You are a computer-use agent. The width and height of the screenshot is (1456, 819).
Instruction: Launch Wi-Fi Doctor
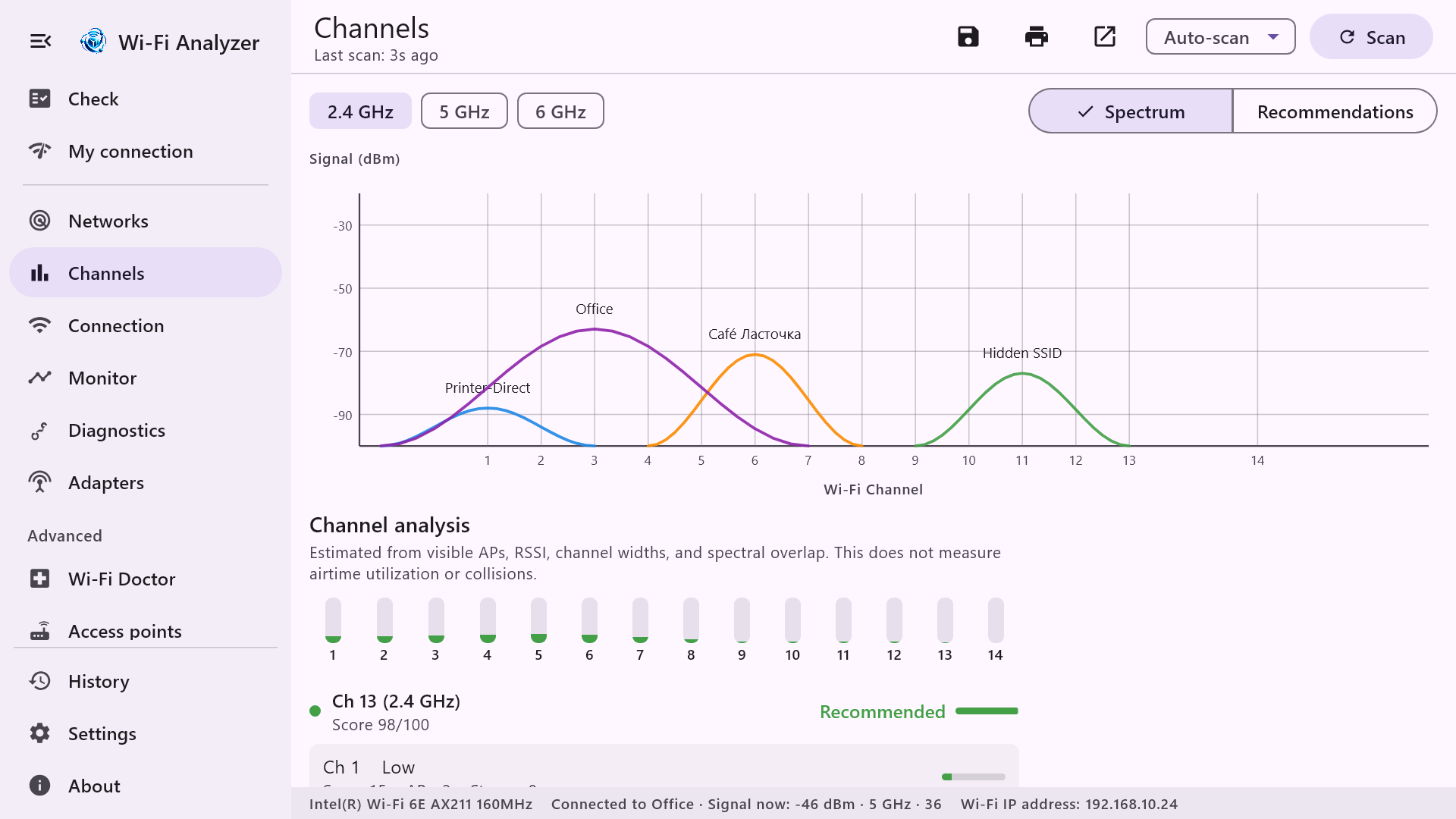click(146, 579)
